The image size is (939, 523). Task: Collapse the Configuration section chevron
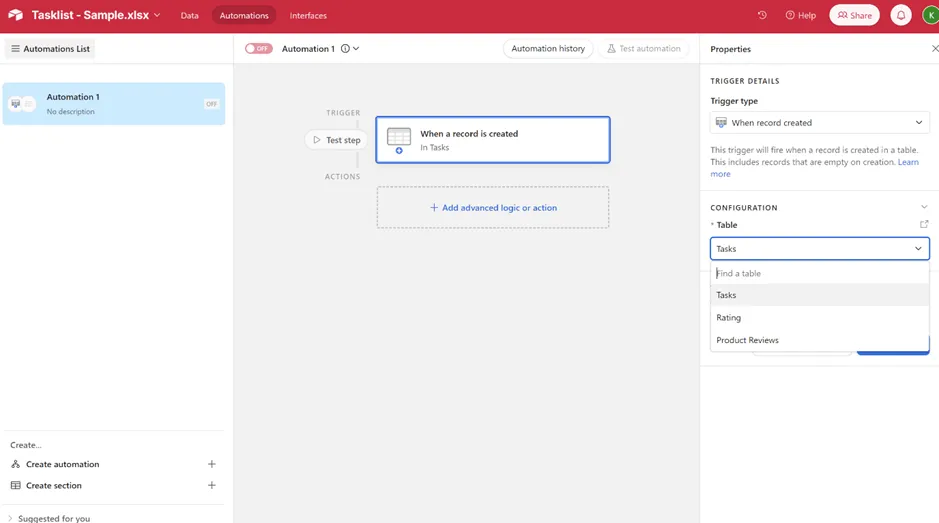click(924, 207)
